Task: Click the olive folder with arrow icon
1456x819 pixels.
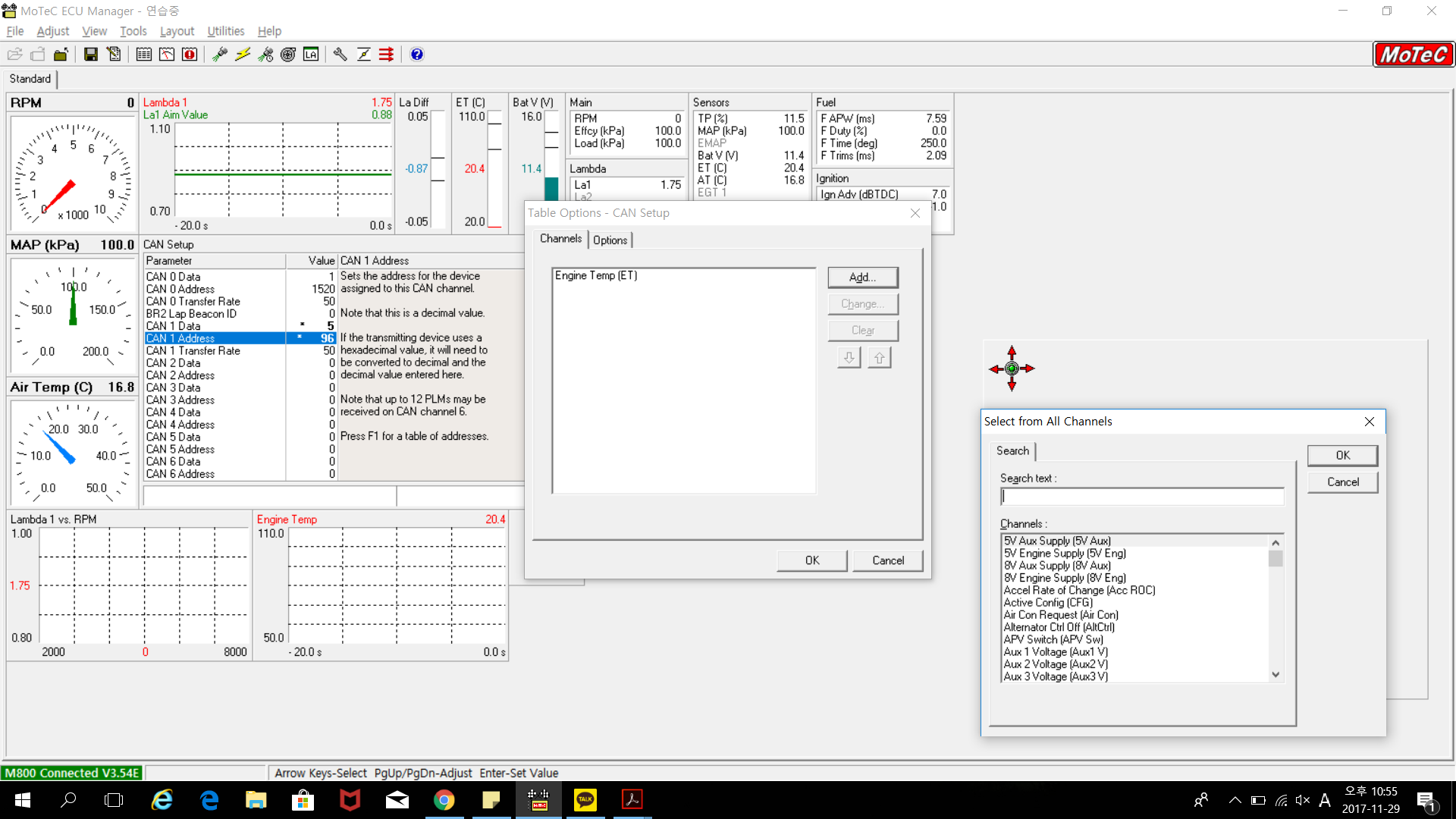Action: 61,55
